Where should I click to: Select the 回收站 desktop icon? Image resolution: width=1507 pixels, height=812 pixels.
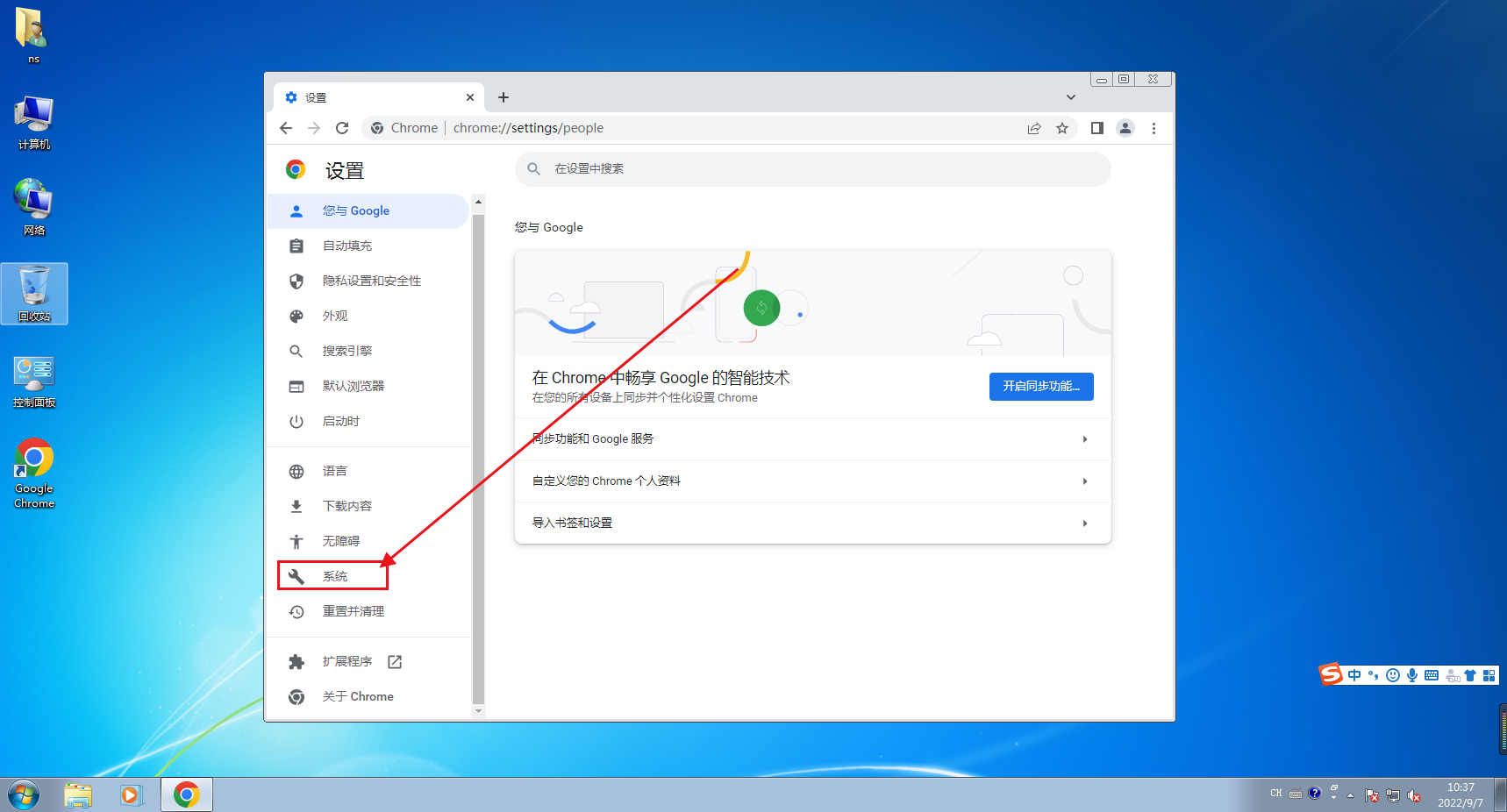click(34, 294)
